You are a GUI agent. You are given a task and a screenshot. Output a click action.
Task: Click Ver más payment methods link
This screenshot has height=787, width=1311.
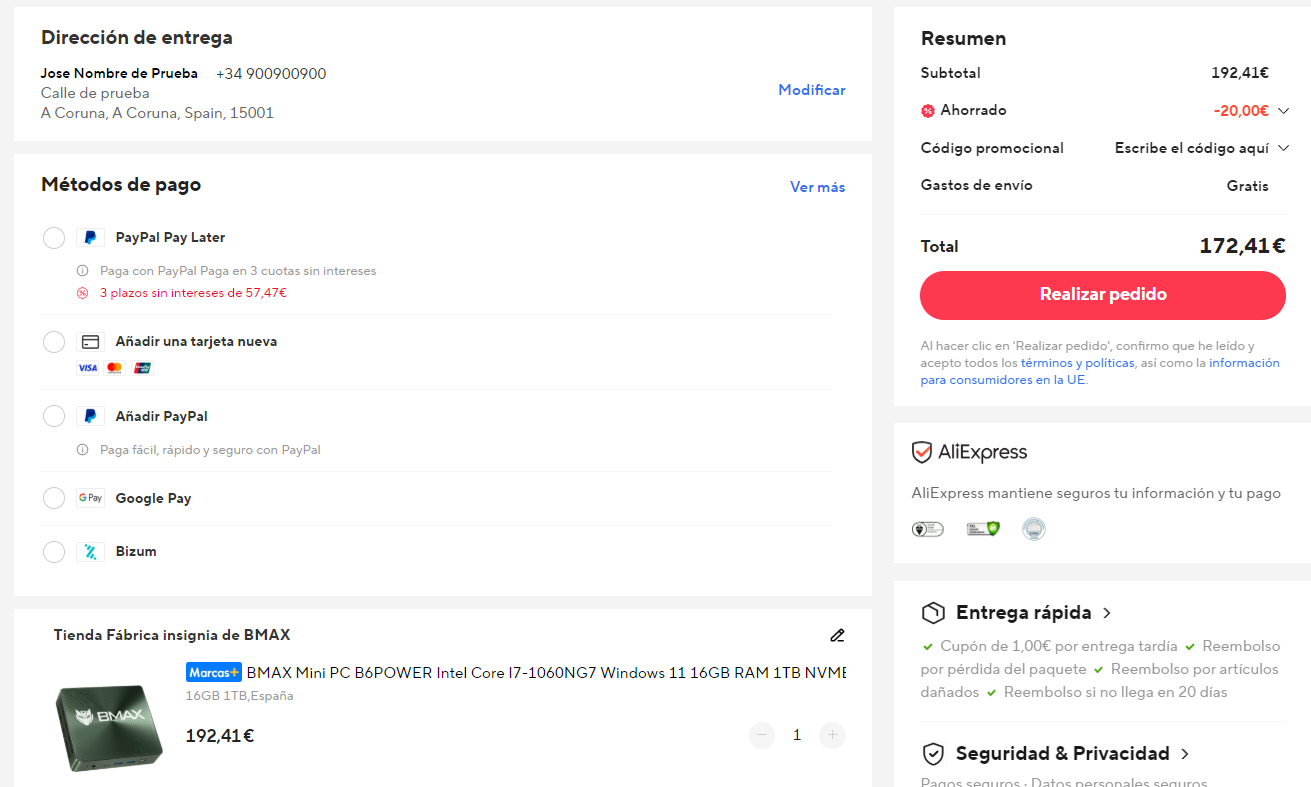(x=817, y=187)
